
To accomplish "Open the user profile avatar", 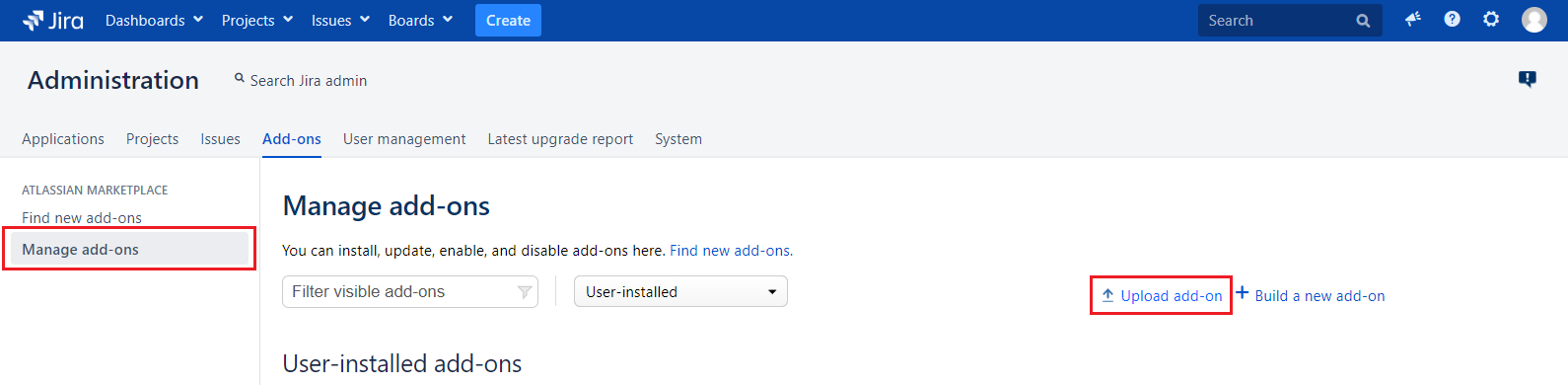I will pyautogui.click(x=1534, y=19).
